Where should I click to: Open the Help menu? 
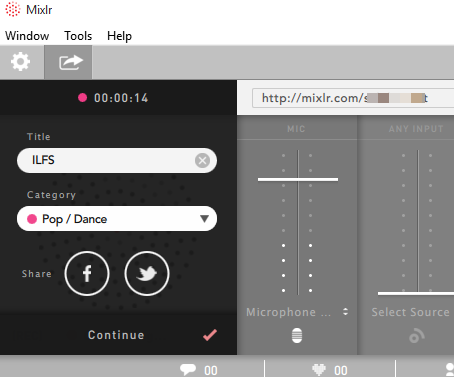[119, 36]
